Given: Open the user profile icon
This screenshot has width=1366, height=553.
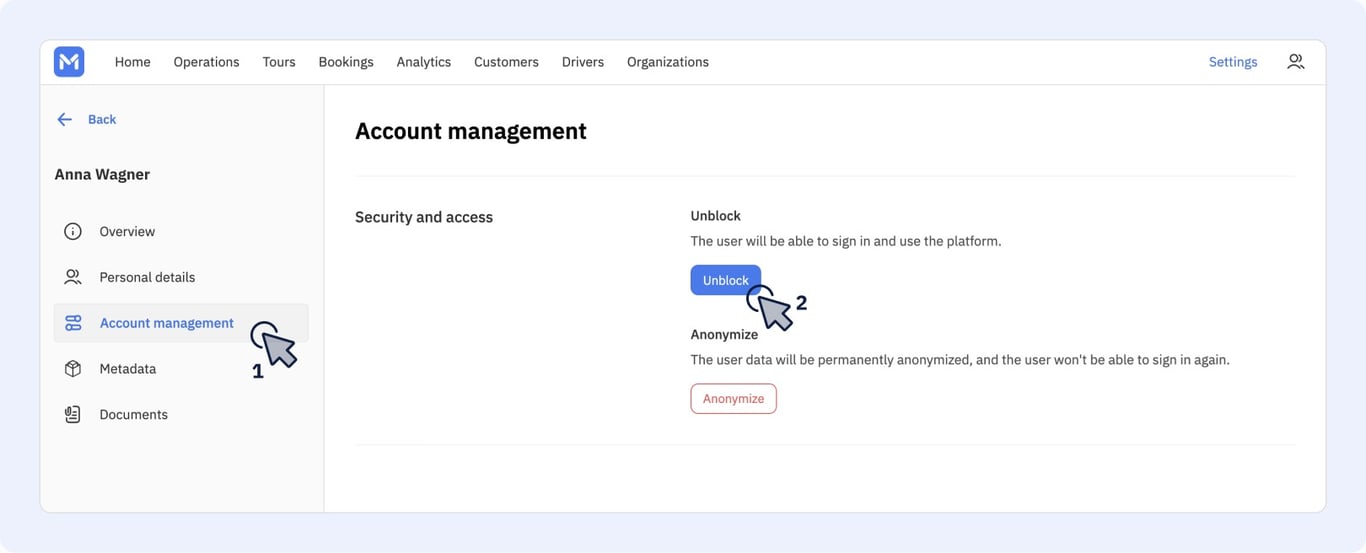Looking at the screenshot, I should click(x=1295, y=62).
